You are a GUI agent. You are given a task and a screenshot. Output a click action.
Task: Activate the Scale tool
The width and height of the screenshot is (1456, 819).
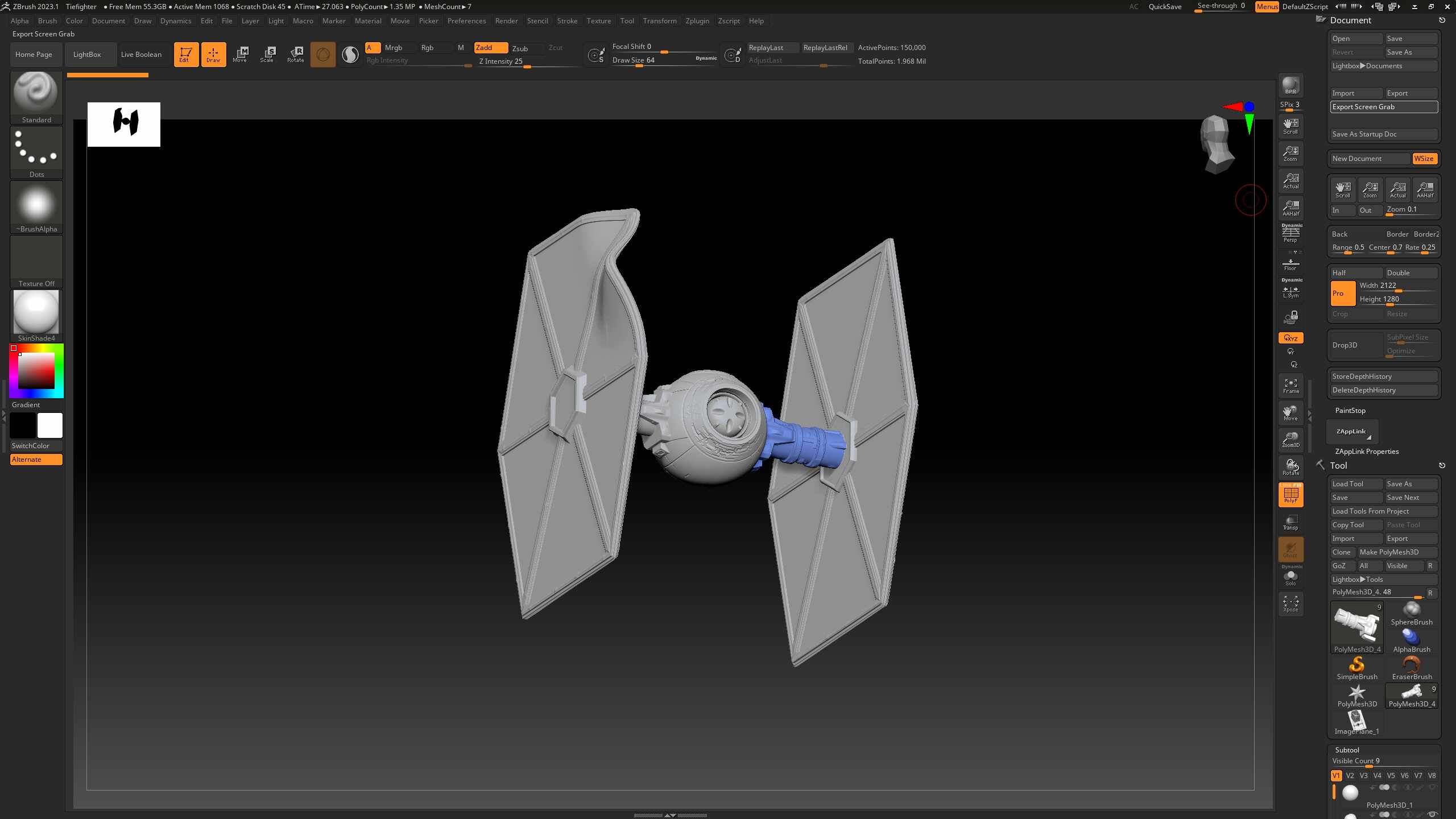click(267, 54)
